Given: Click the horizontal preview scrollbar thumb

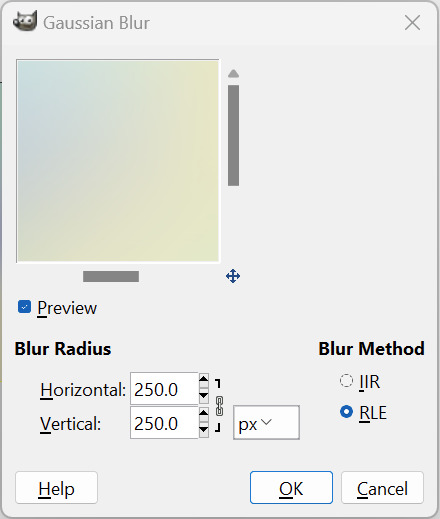Looking at the screenshot, I should [x=111, y=276].
